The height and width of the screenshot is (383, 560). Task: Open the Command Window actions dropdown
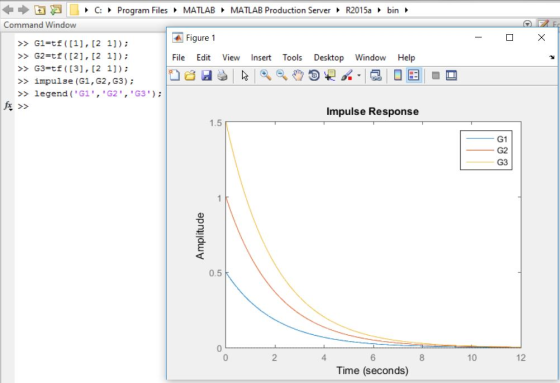click(527, 24)
